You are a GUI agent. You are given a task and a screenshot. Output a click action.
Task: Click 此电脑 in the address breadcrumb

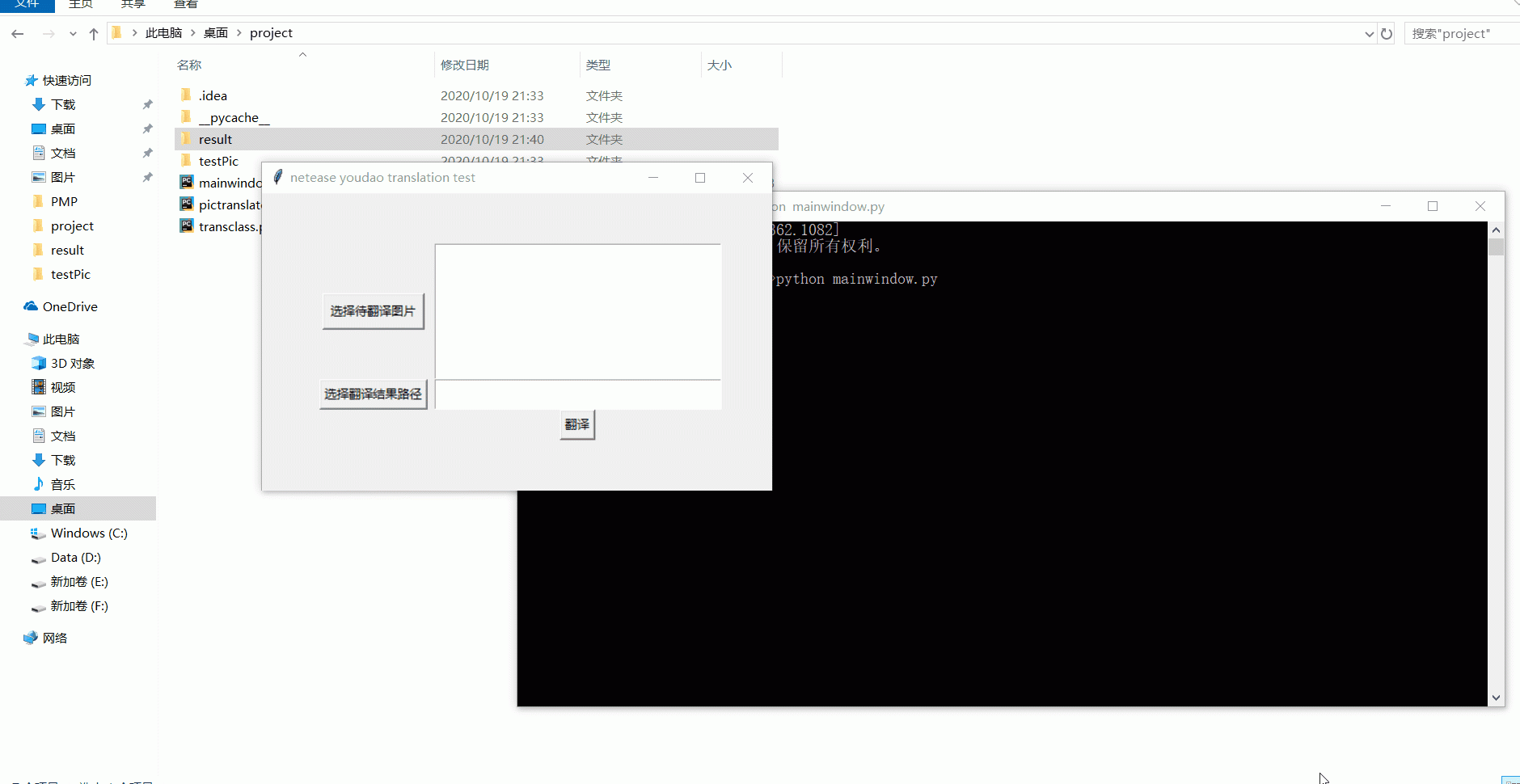click(x=163, y=33)
